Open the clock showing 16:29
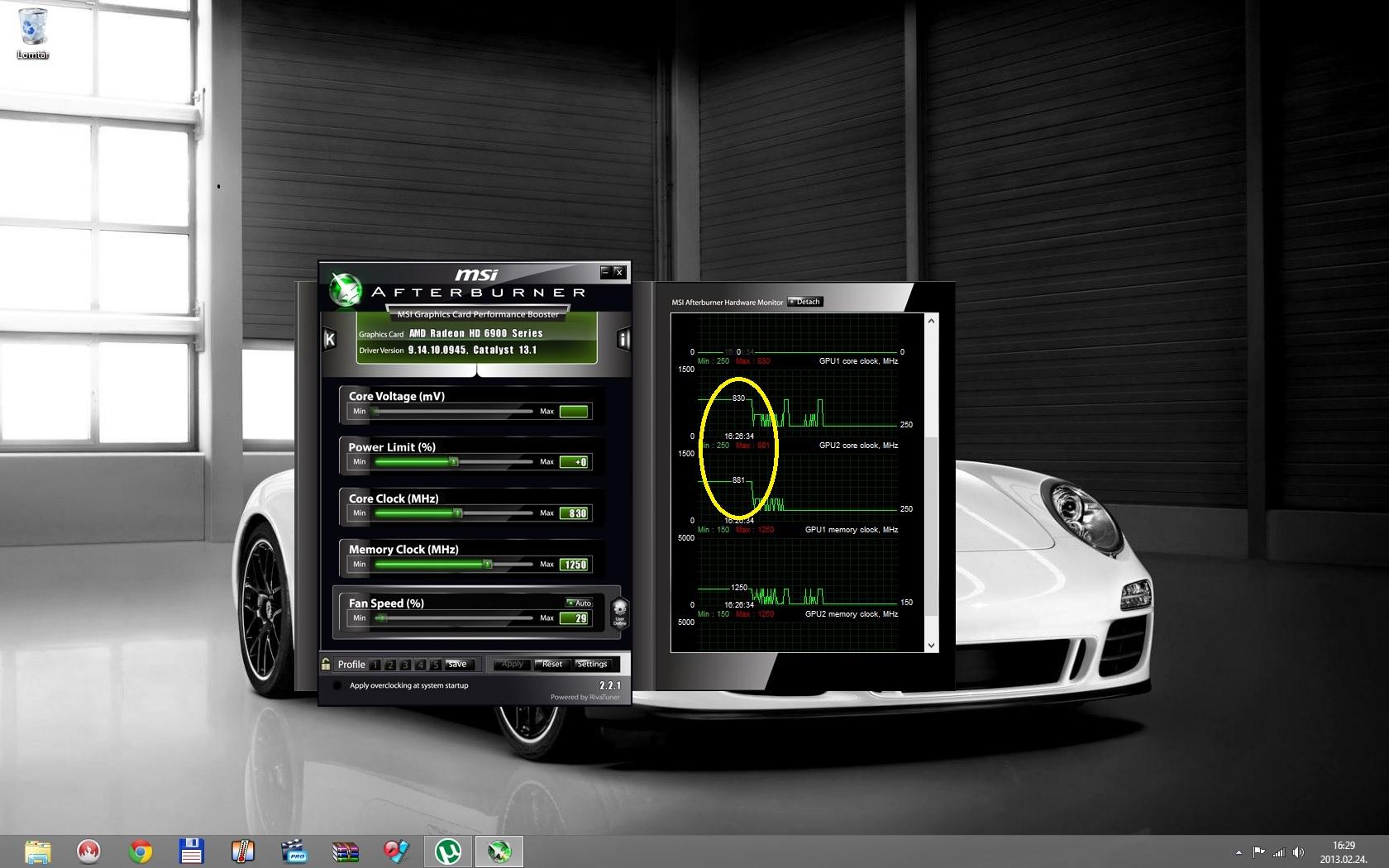 (x=1344, y=852)
